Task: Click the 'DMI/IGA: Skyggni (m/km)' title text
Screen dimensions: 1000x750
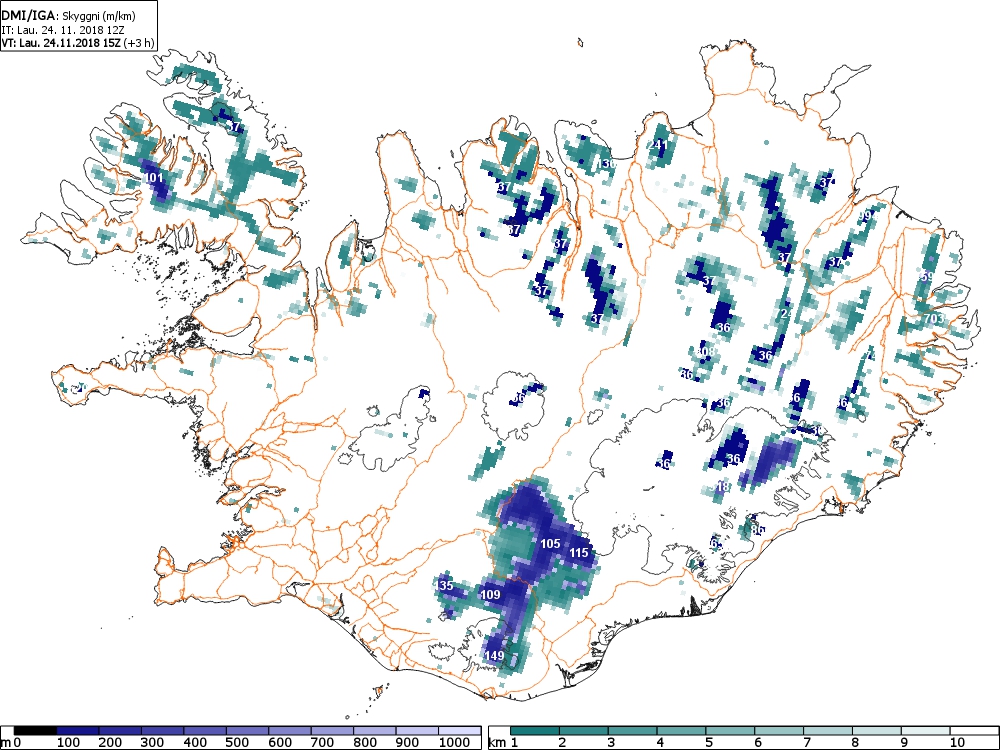Action: tap(69, 17)
